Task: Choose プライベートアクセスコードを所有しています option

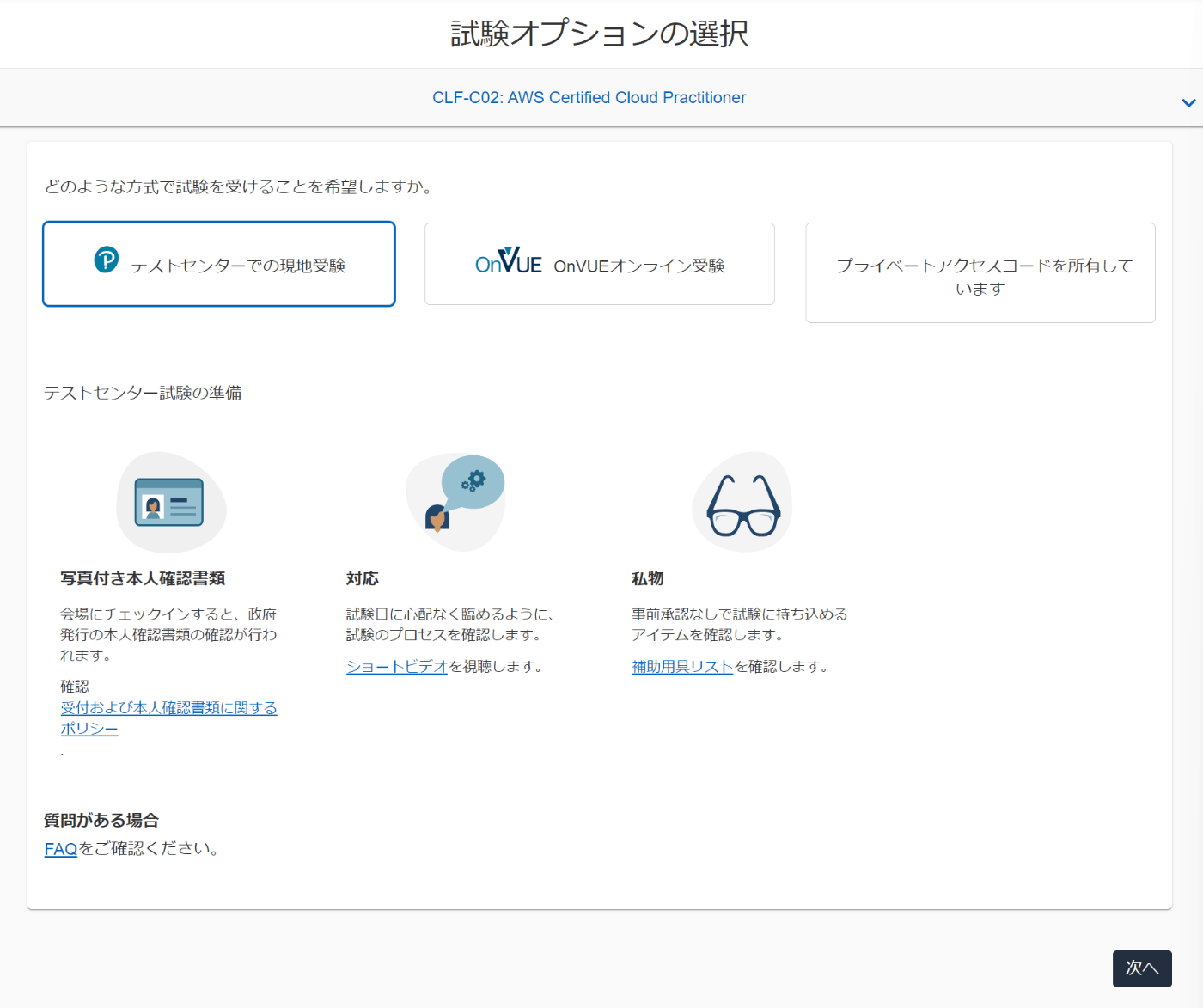Action: [x=980, y=273]
